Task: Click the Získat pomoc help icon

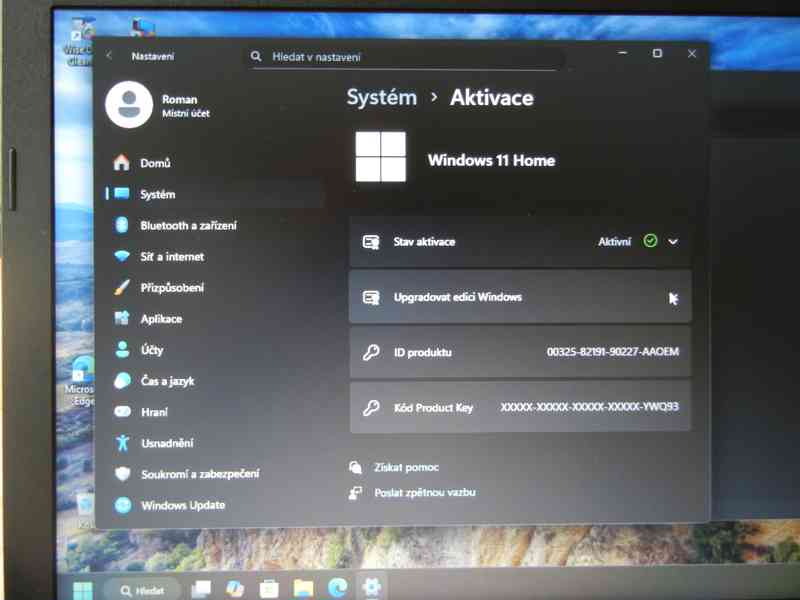Action: [x=356, y=467]
